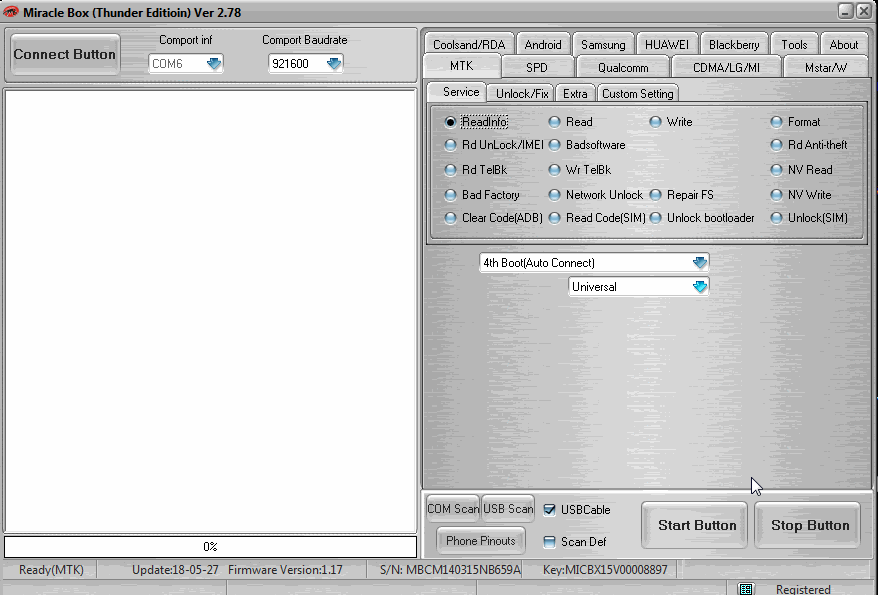Switch to the CDMA/LG/MI tab
The width and height of the screenshot is (878, 595).
(x=726, y=68)
